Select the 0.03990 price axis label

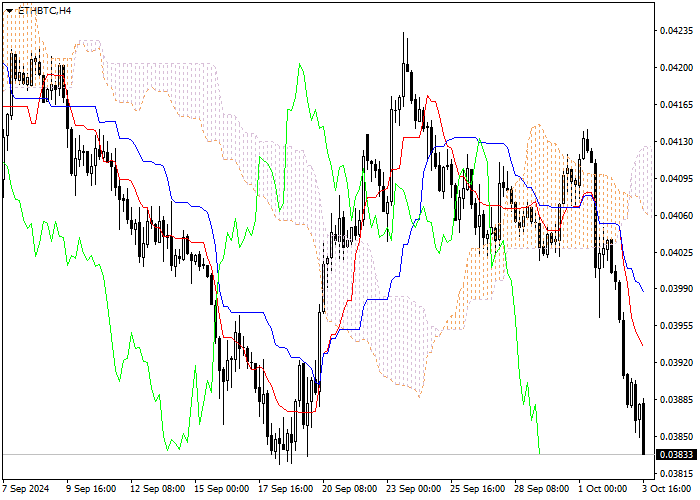point(677,288)
